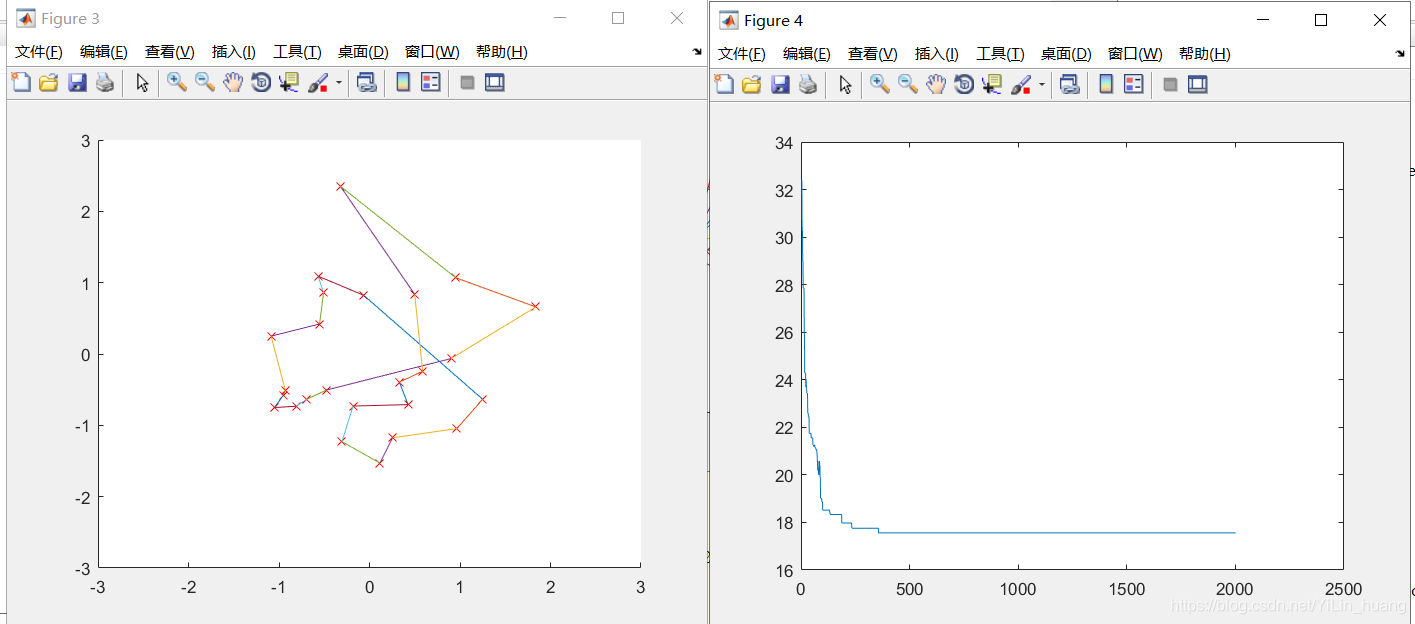This screenshot has width=1415, height=624.
Task: Click New Figure icon in Figure 3 toolbar
Action: point(21,83)
